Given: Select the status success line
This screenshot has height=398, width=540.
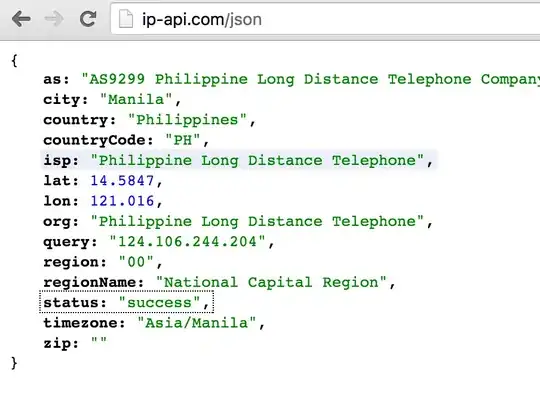Looking at the screenshot, I should (126, 302).
